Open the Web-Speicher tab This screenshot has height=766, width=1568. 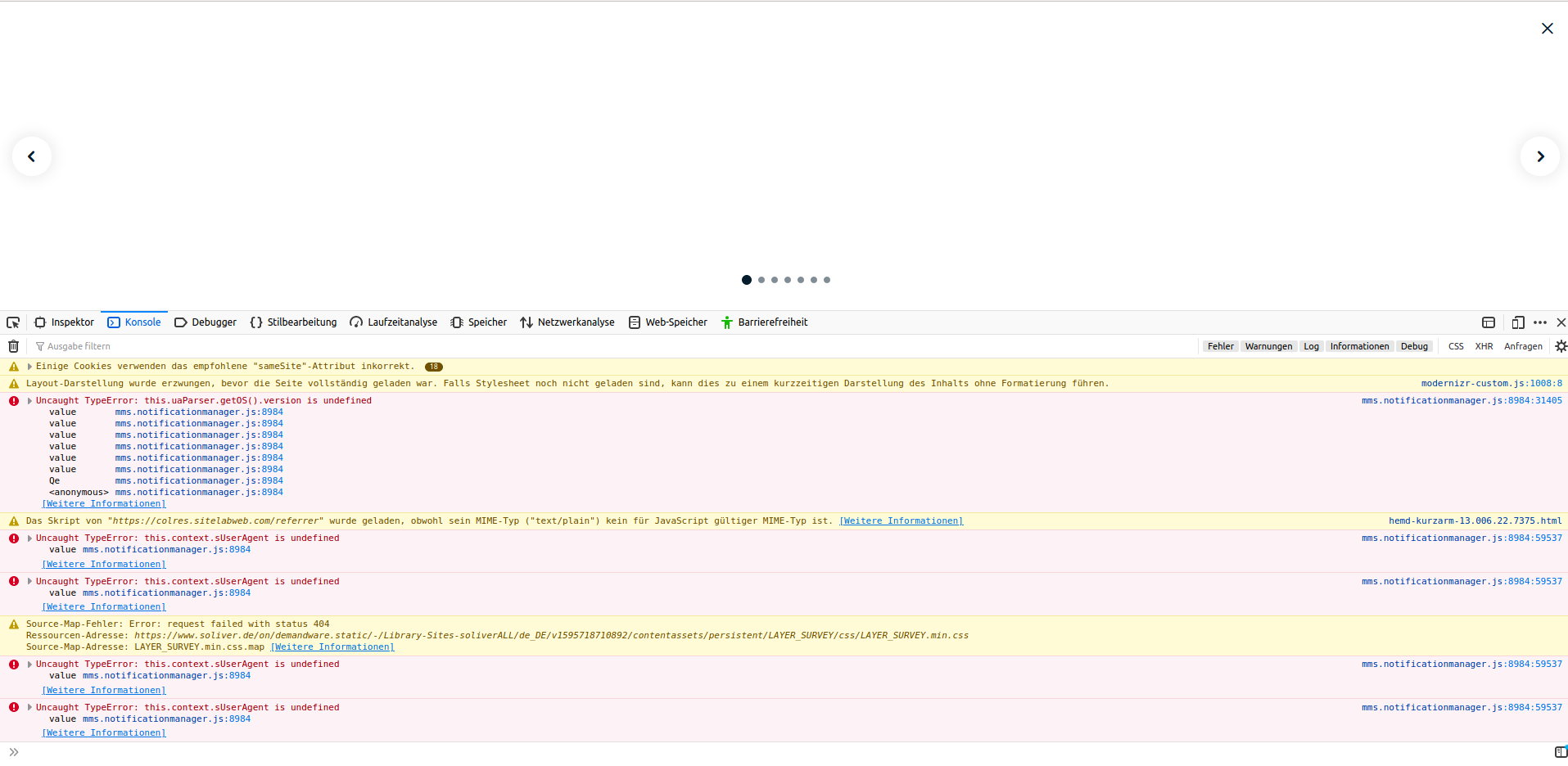click(x=668, y=322)
